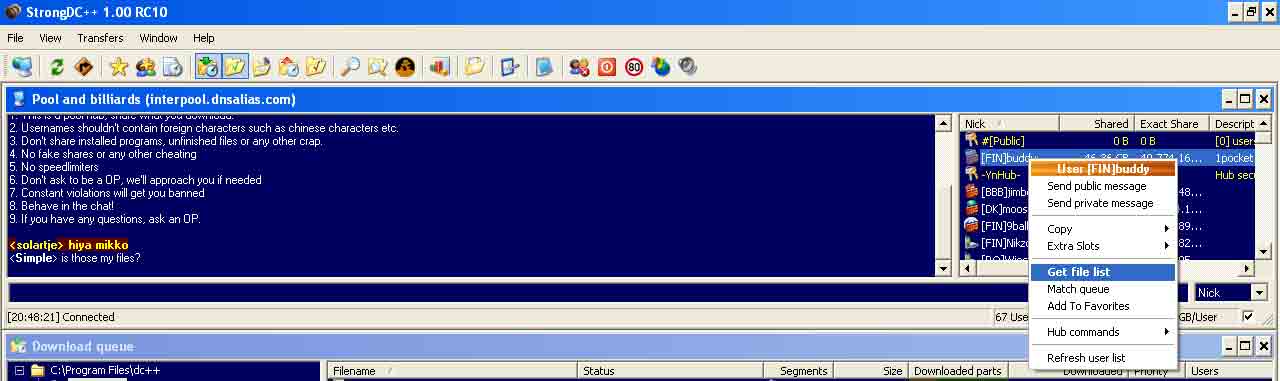This screenshot has height=381, width=1280.
Task: Collapse the C:\Program Files\dc++ tree node
Action: coord(18,370)
